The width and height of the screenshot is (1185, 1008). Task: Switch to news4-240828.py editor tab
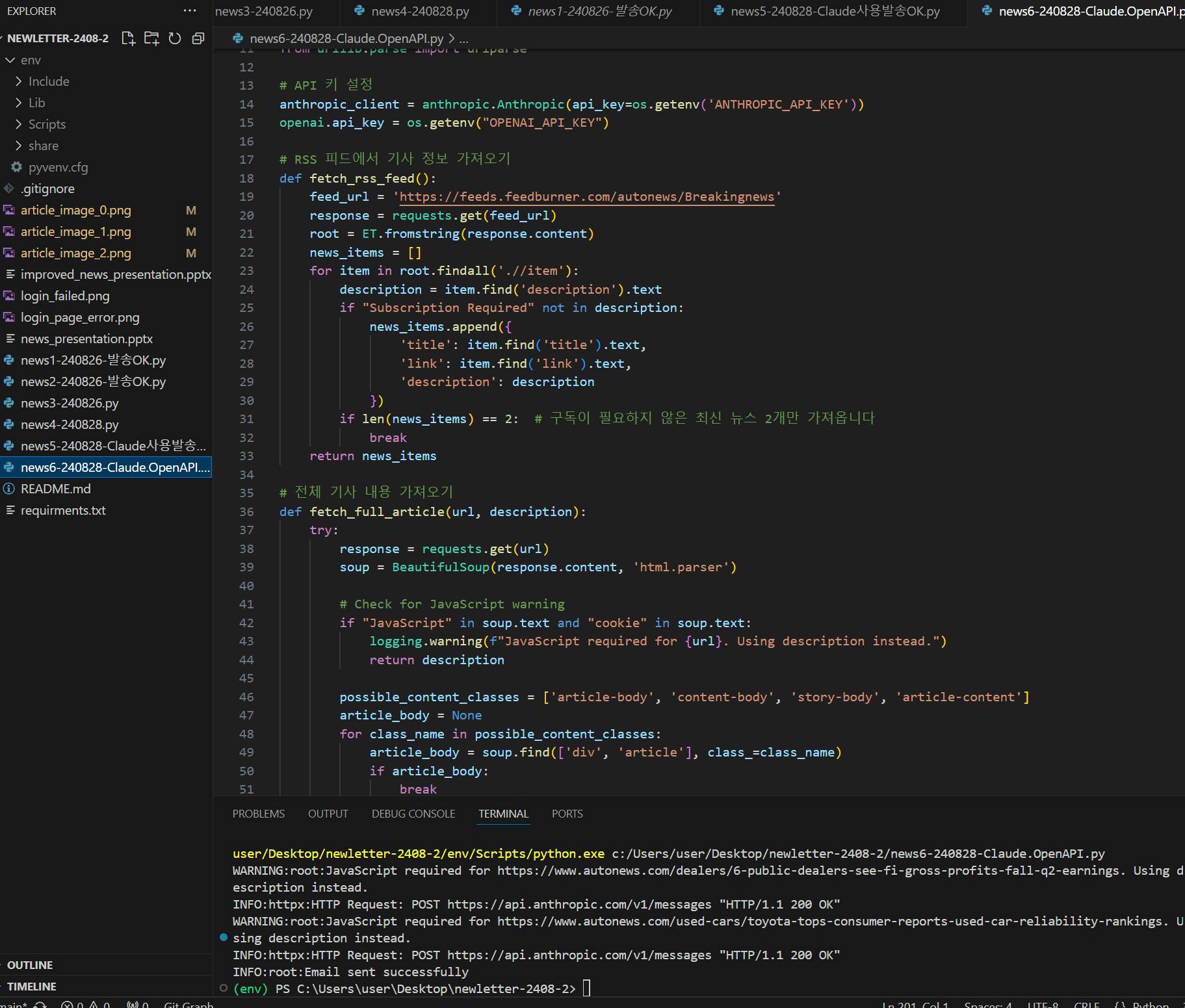[419, 11]
